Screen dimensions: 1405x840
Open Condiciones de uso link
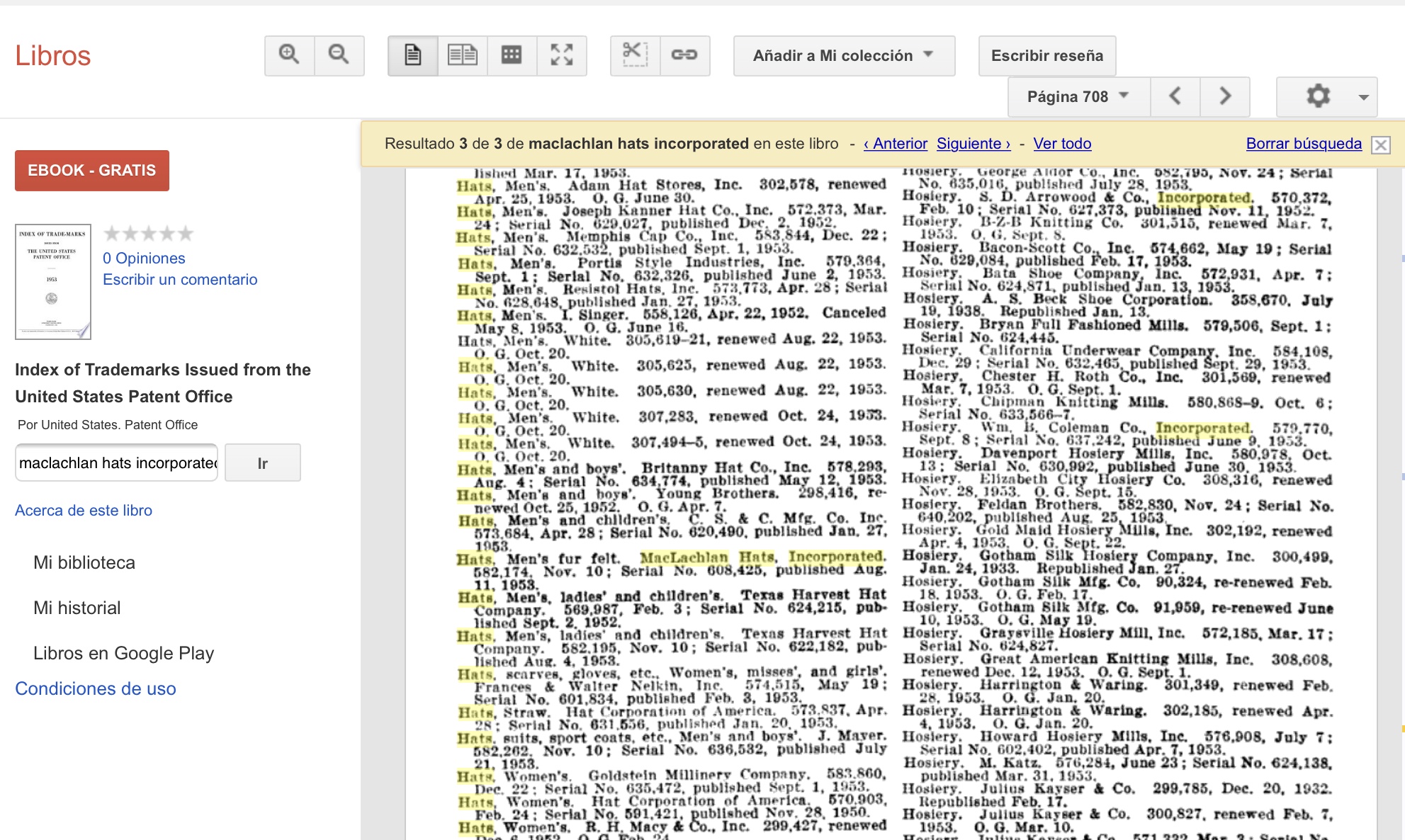pos(96,689)
